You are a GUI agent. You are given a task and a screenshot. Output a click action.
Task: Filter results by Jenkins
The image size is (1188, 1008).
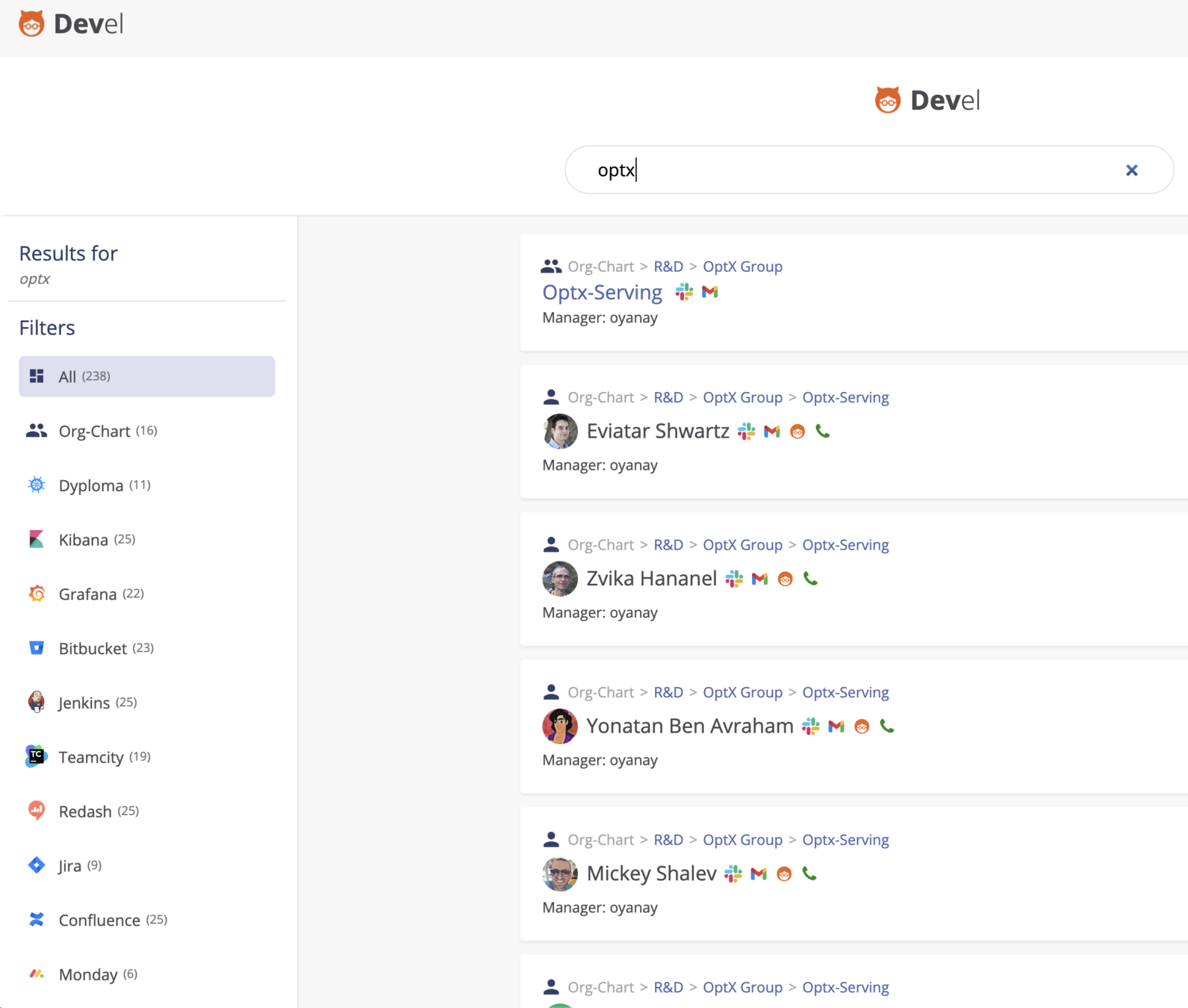pyautogui.click(x=147, y=703)
